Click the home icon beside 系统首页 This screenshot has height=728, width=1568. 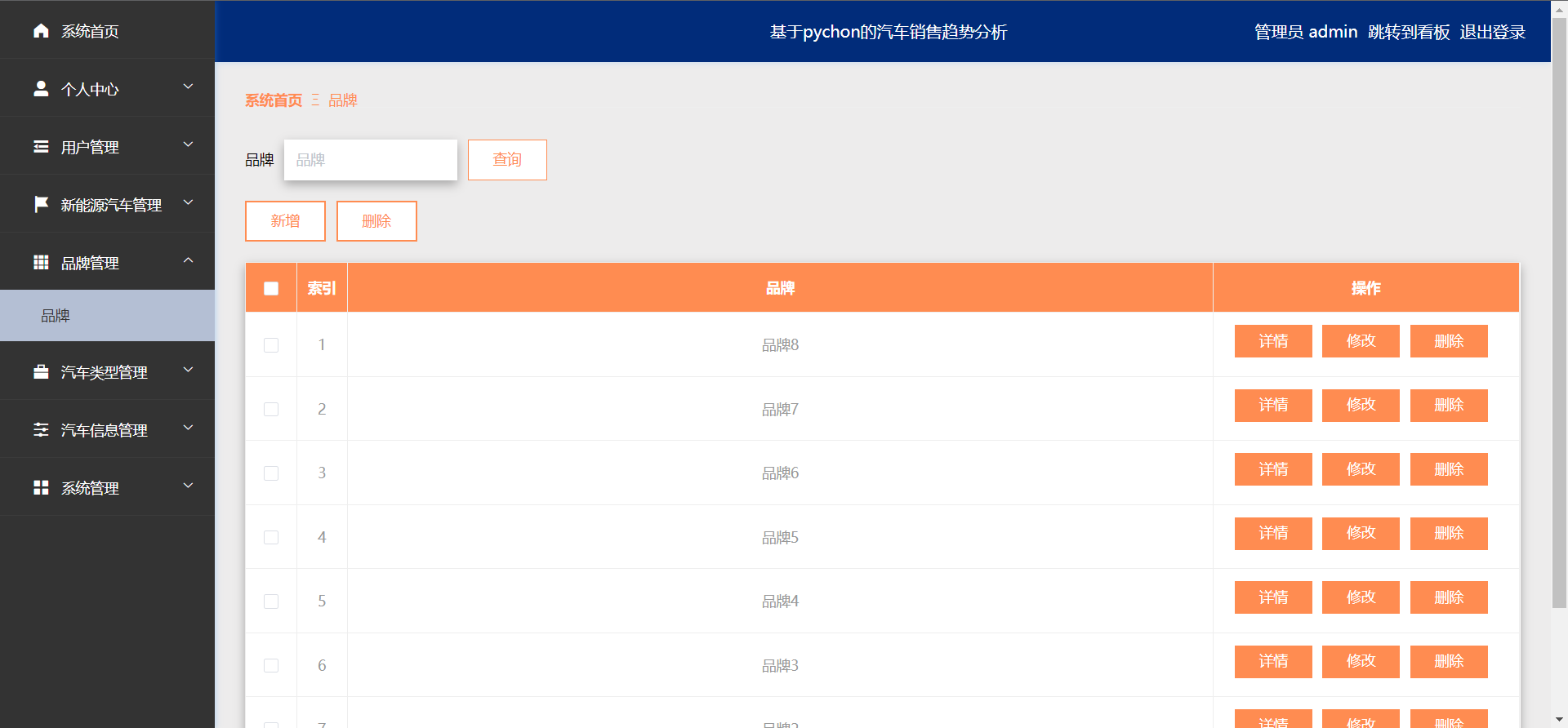coord(41,31)
